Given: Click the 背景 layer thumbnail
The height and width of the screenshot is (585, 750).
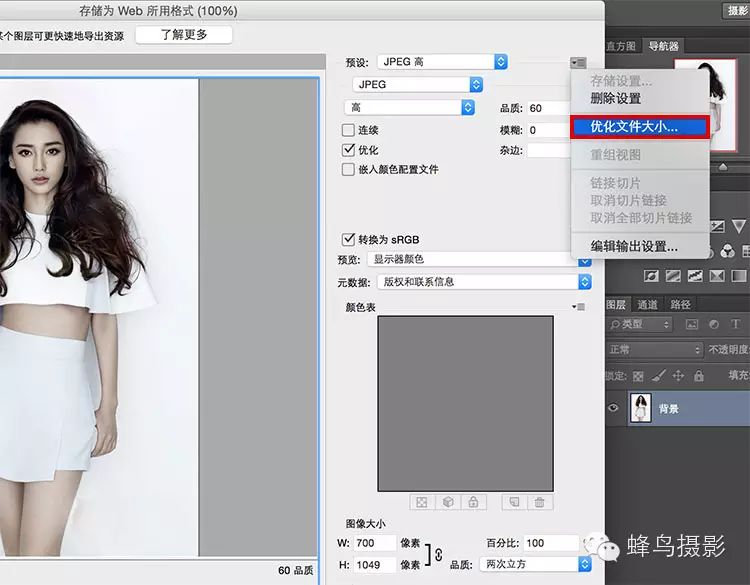Looking at the screenshot, I should [640, 408].
